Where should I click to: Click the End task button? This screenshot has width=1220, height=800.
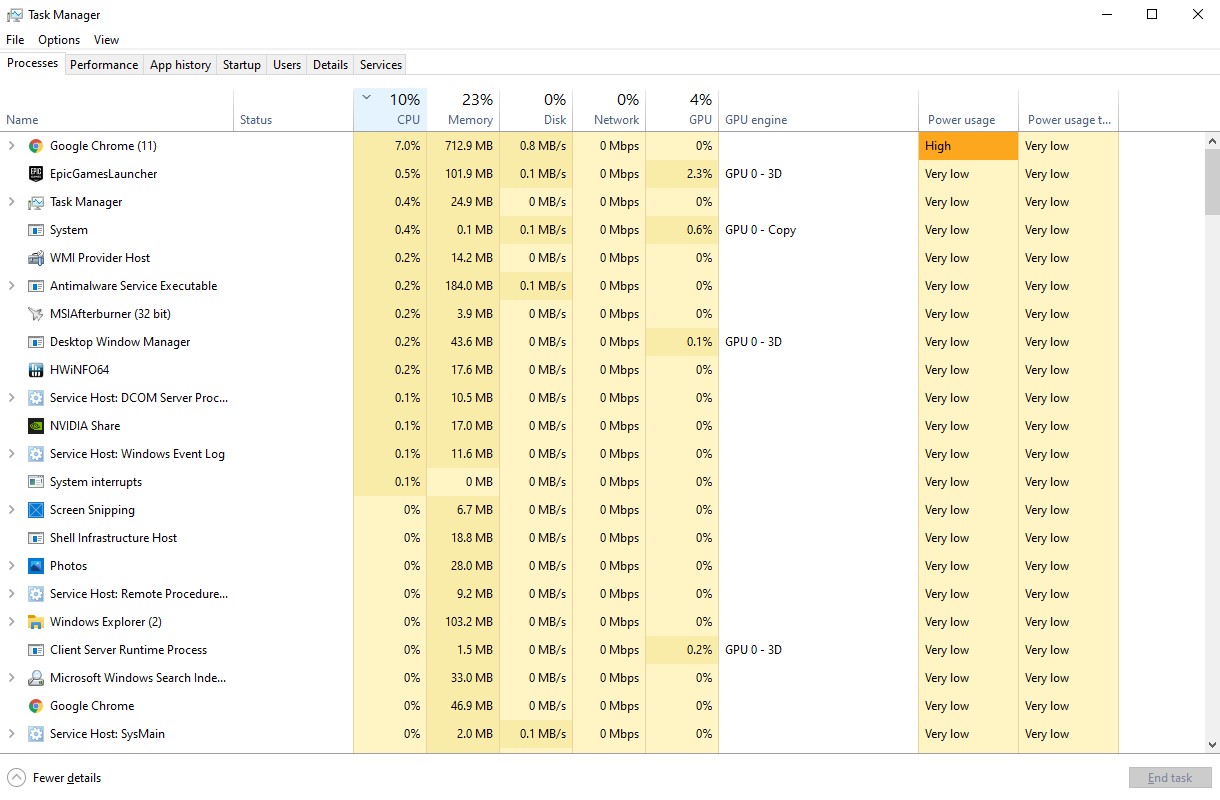(x=1170, y=778)
